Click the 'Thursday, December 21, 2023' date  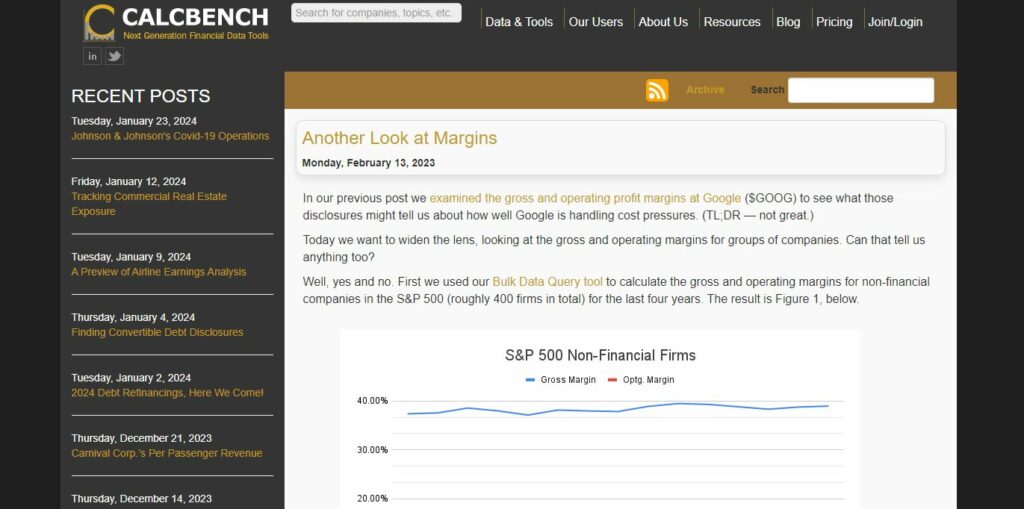141,438
